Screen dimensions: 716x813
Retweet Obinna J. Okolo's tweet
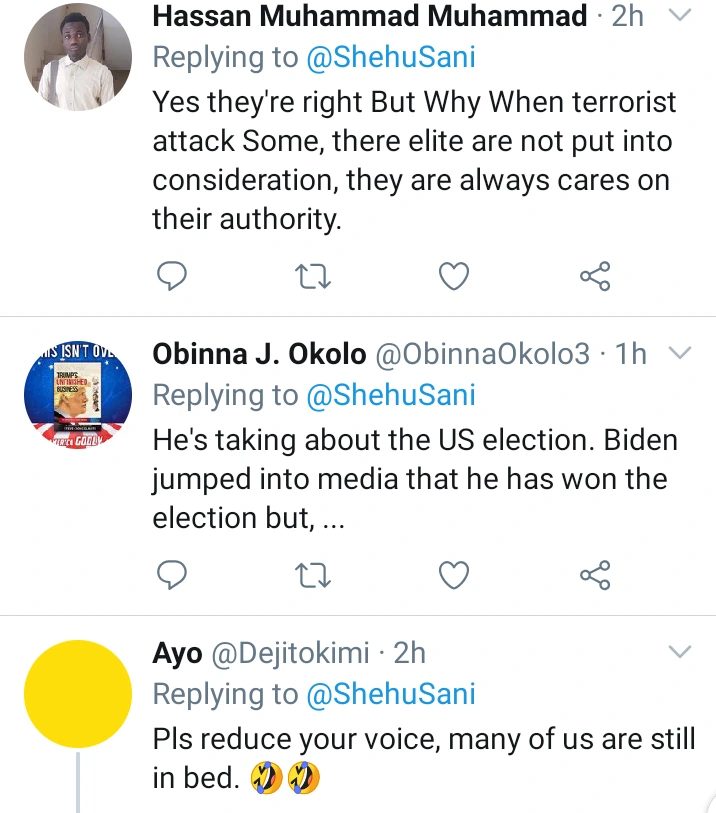[314, 573]
